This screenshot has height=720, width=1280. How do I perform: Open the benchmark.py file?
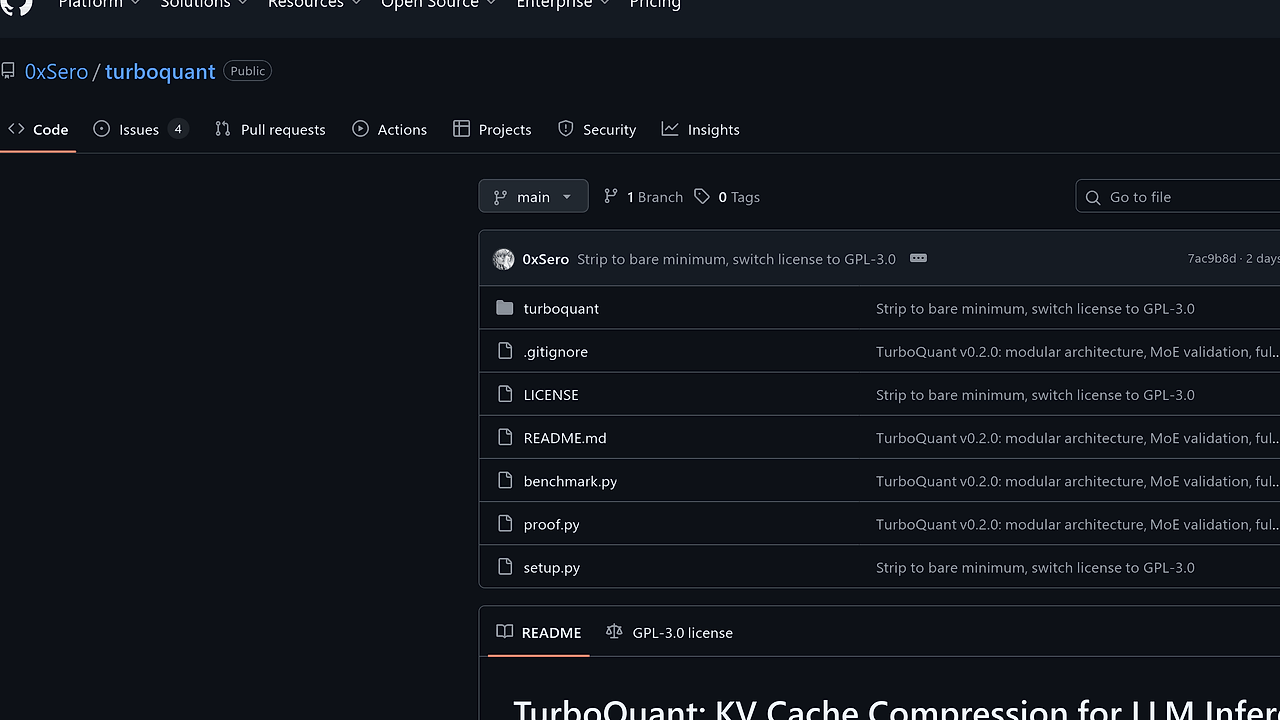click(570, 481)
